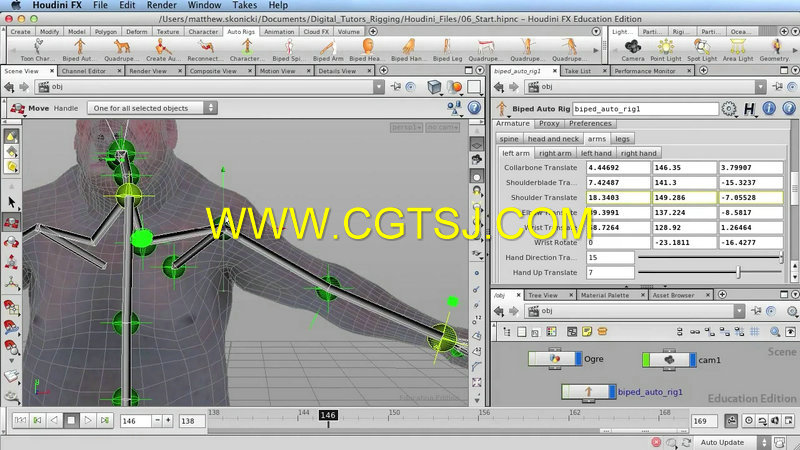Image resolution: width=800 pixels, height=450 pixels.
Task: Open Scene View obj path dropdown
Action: click(x=379, y=87)
